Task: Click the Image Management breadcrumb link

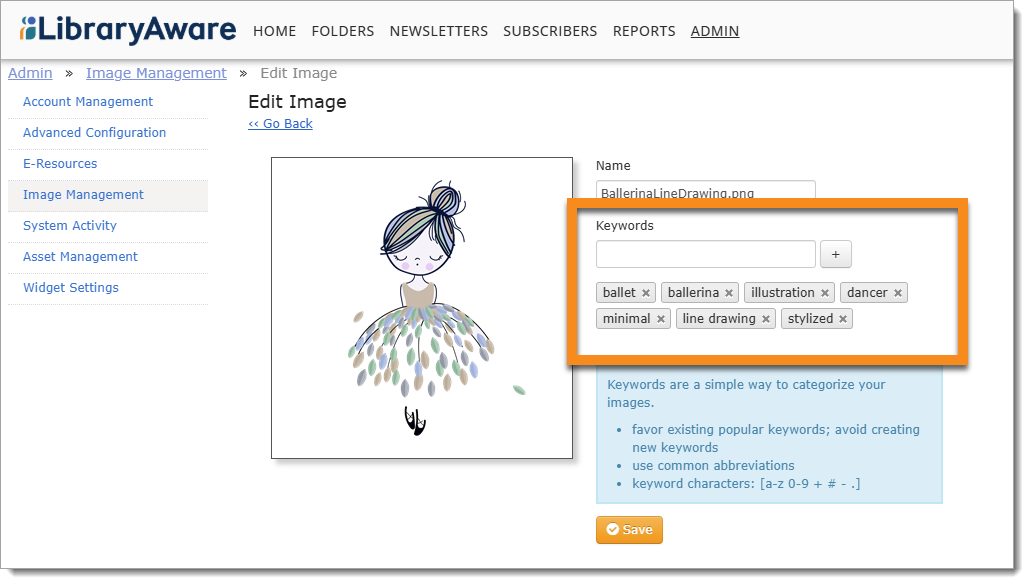Action: (156, 73)
